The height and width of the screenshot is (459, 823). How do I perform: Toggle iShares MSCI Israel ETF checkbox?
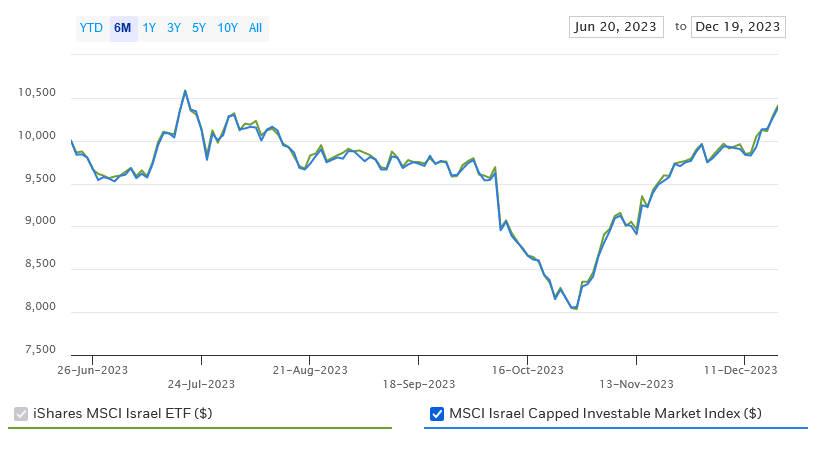(x=21, y=414)
